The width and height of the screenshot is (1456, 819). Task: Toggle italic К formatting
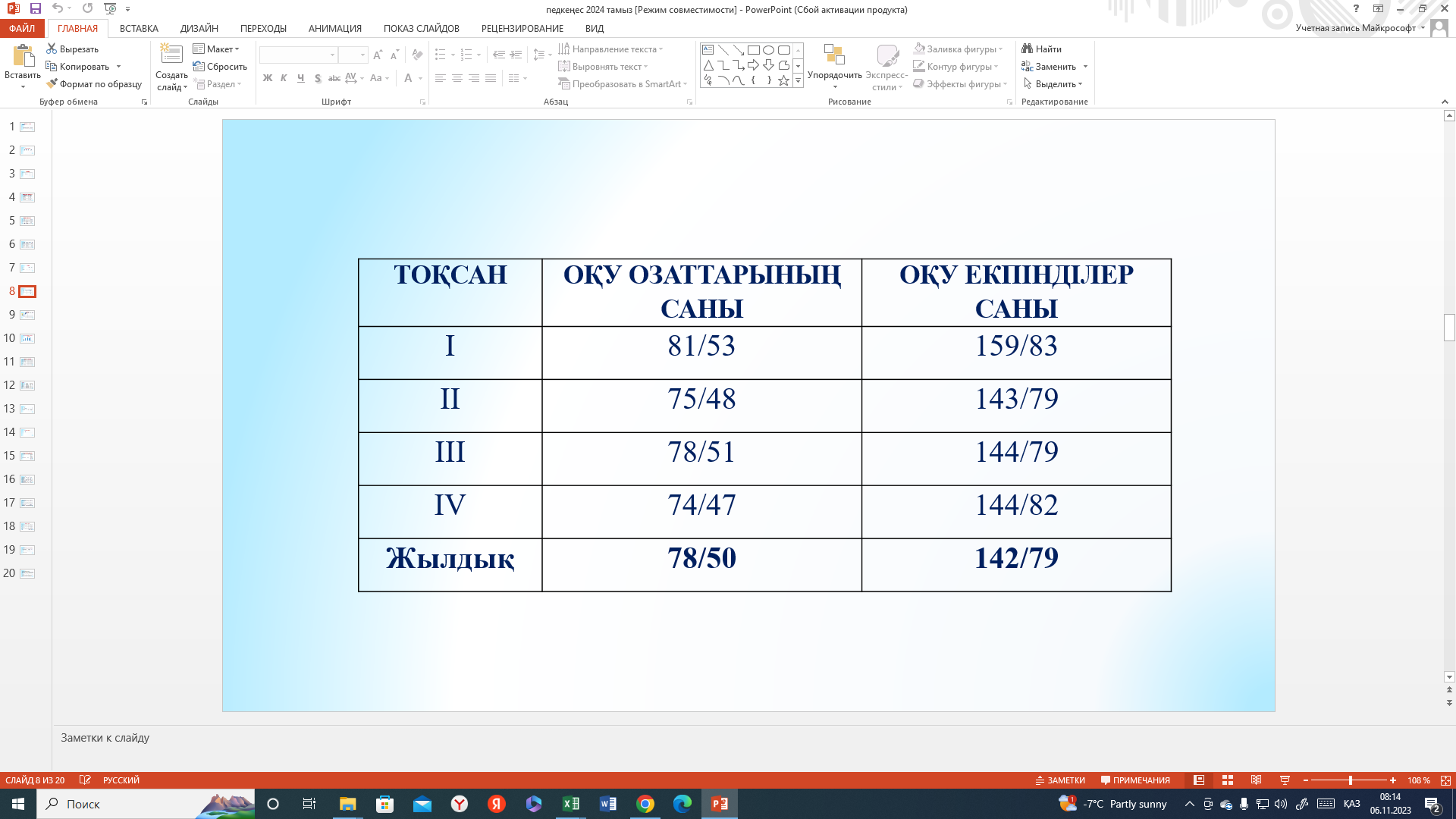284,78
